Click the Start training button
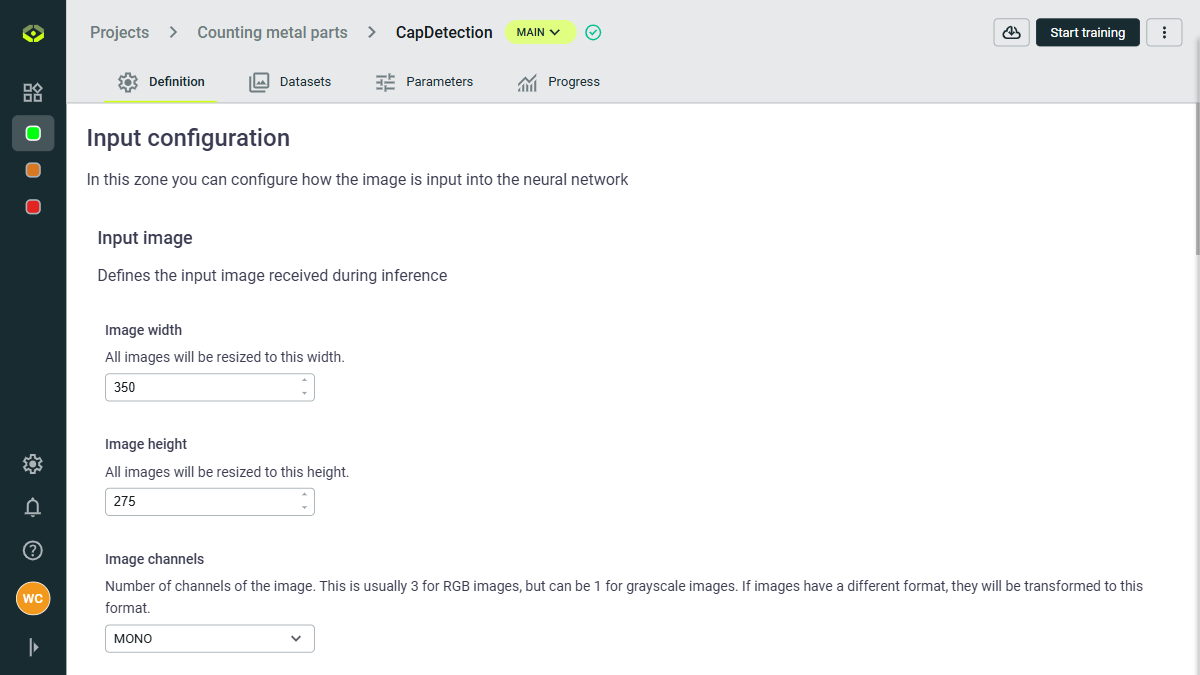This screenshot has height=675, width=1200. (x=1087, y=33)
